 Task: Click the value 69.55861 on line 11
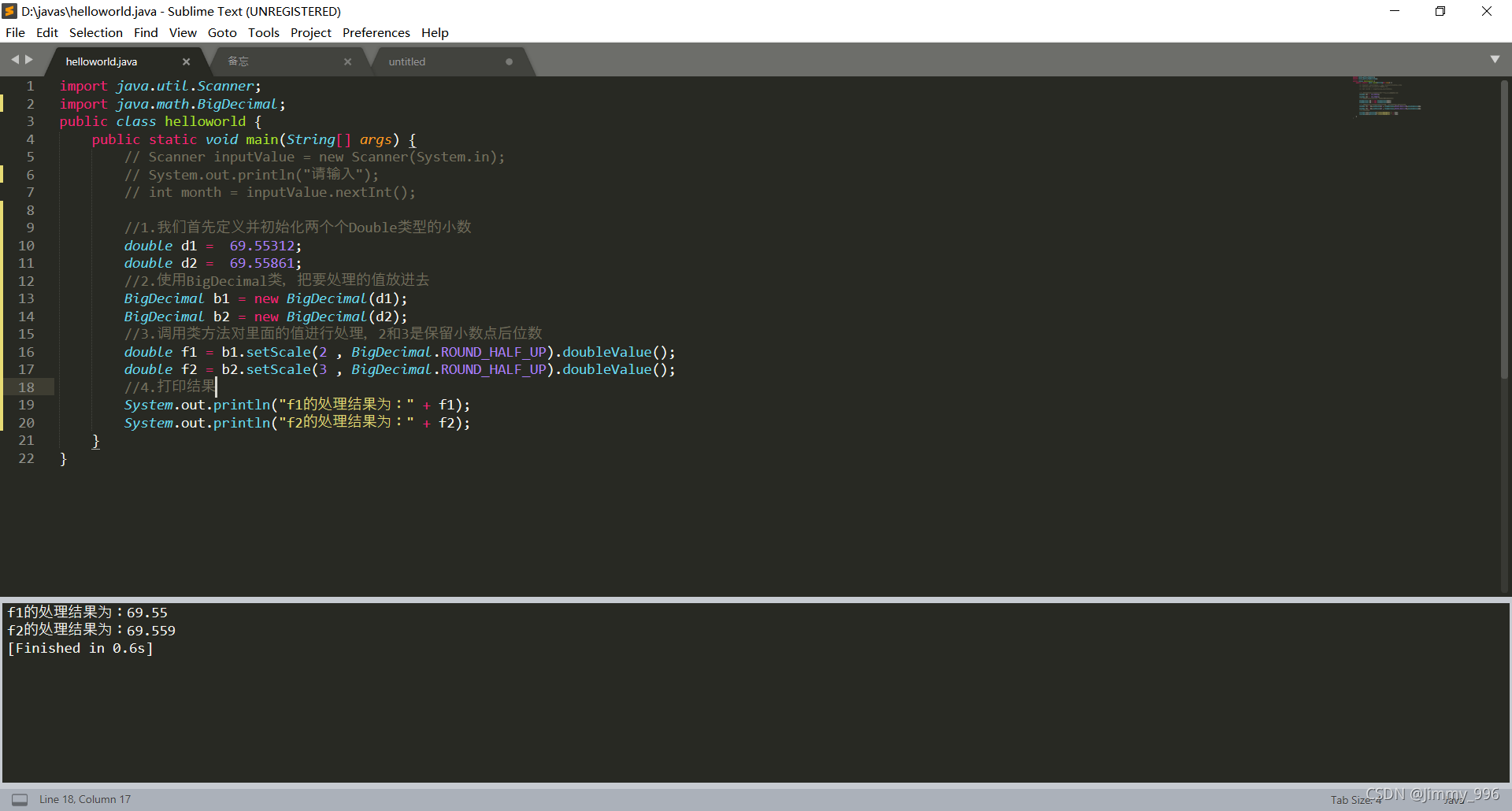point(261,263)
